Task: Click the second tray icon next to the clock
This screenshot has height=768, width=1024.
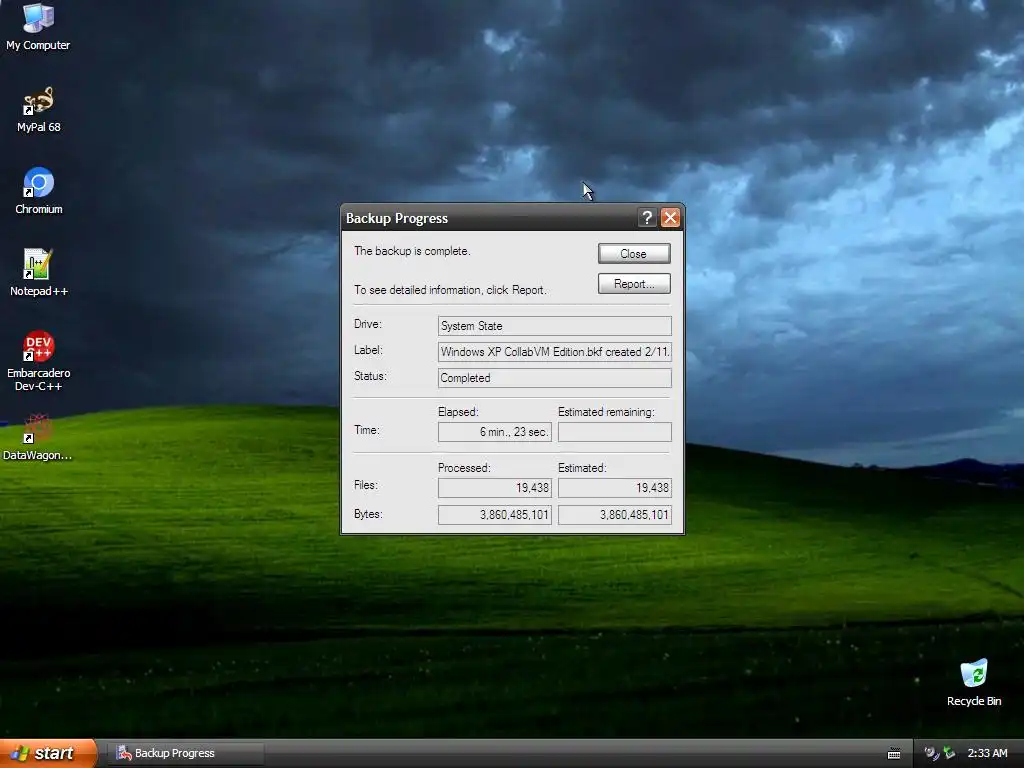Action: pyautogui.click(x=949, y=753)
